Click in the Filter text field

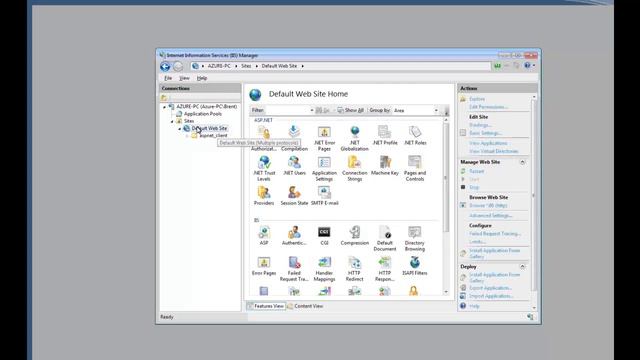287,110
